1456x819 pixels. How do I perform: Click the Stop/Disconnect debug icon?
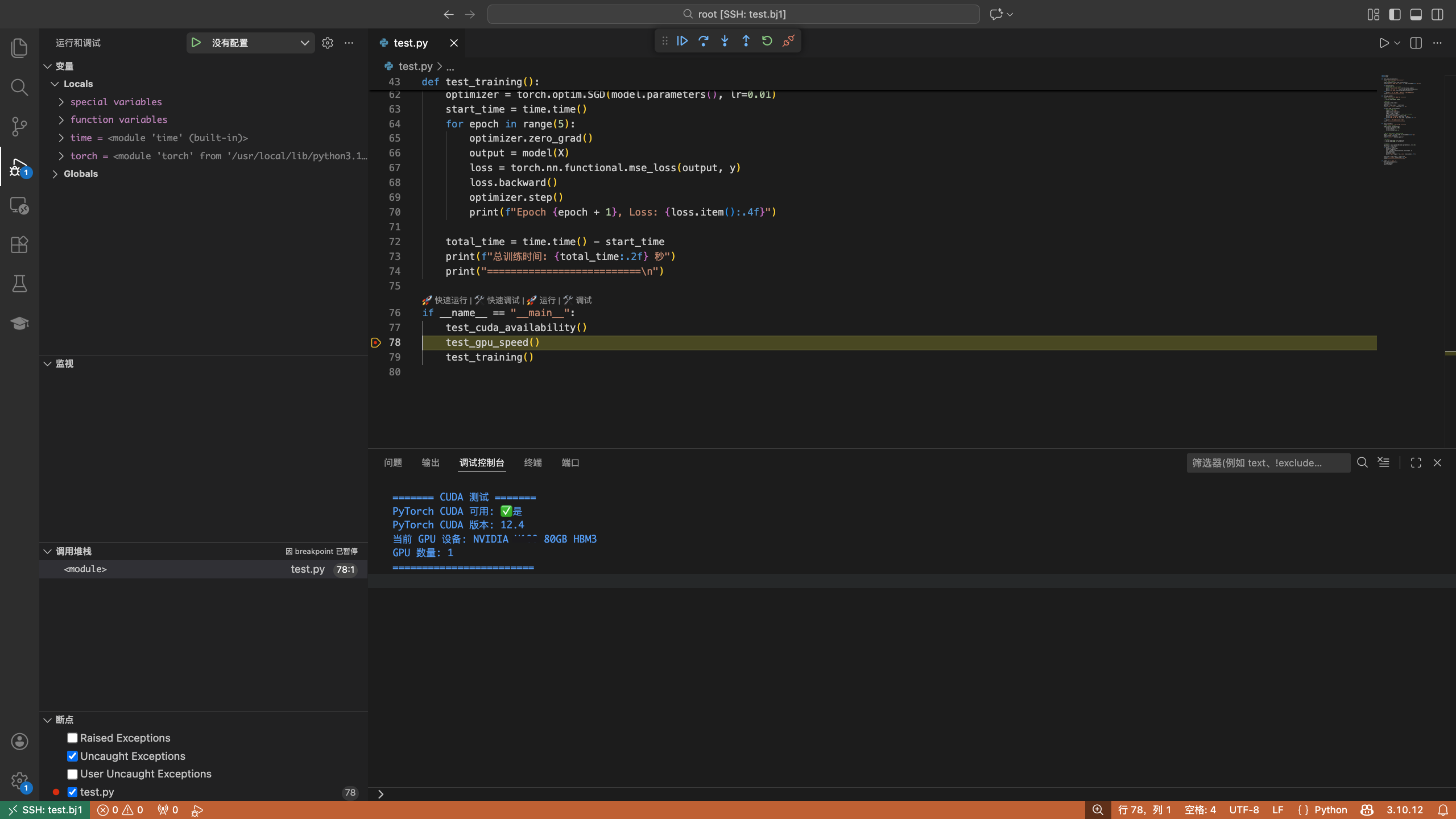click(788, 41)
